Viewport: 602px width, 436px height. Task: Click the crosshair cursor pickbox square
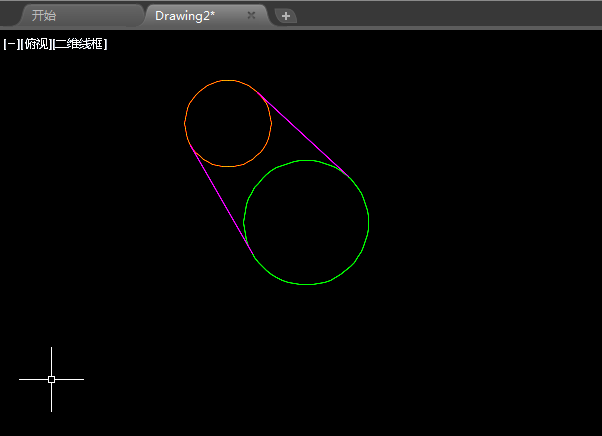[51, 379]
